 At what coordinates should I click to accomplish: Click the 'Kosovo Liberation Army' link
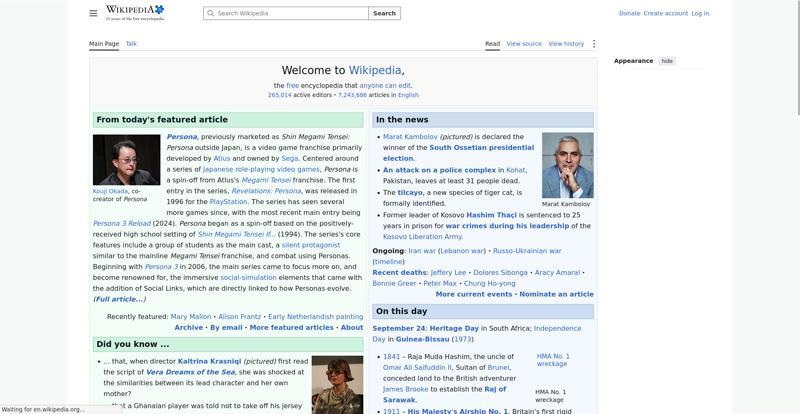tap(422, 236)
